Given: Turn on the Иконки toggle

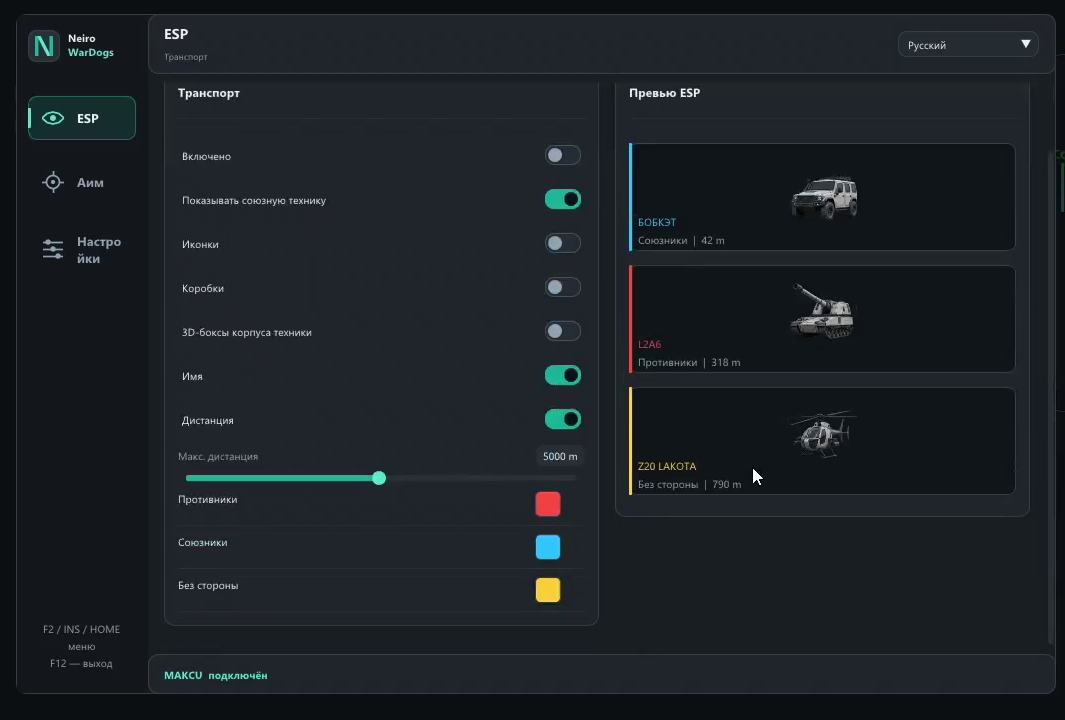Looking at the screenshot, I should point(562,243).
